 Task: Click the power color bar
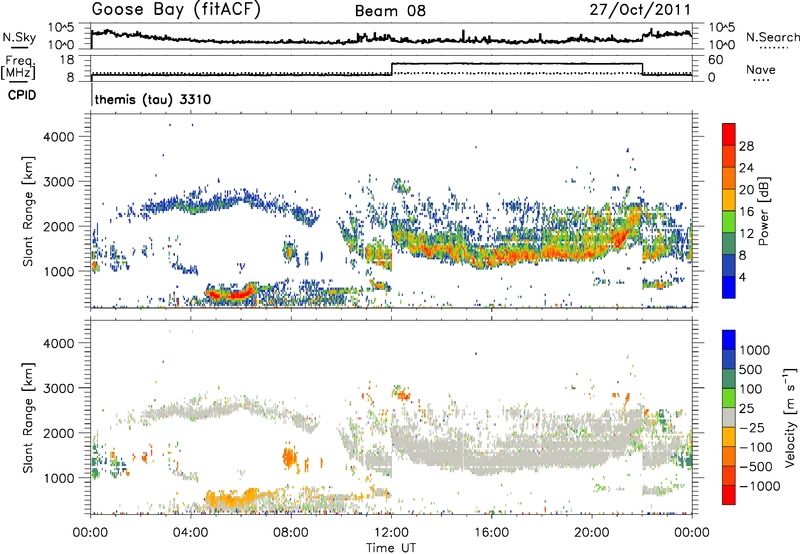coord(729,211)
